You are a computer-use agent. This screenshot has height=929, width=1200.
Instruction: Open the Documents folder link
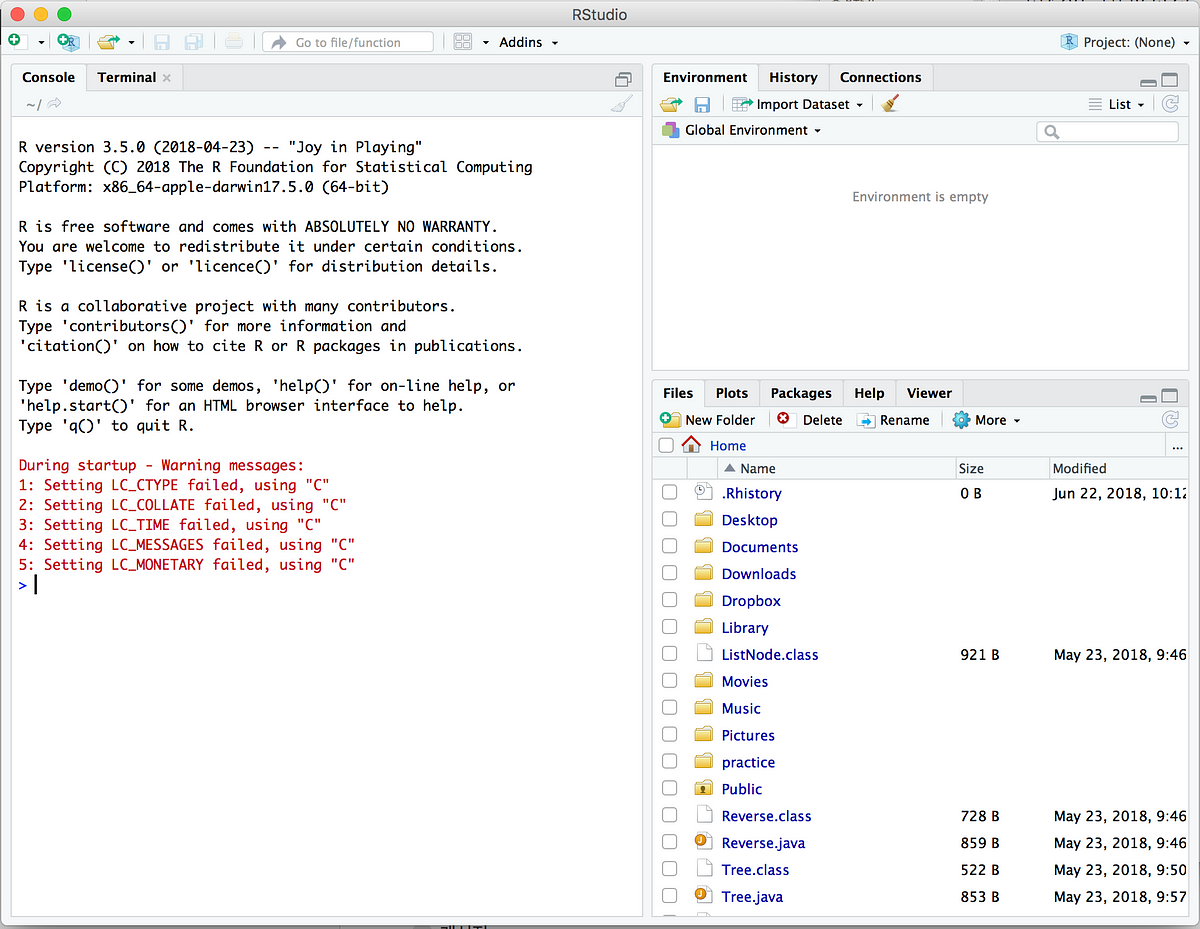(760, 547)
